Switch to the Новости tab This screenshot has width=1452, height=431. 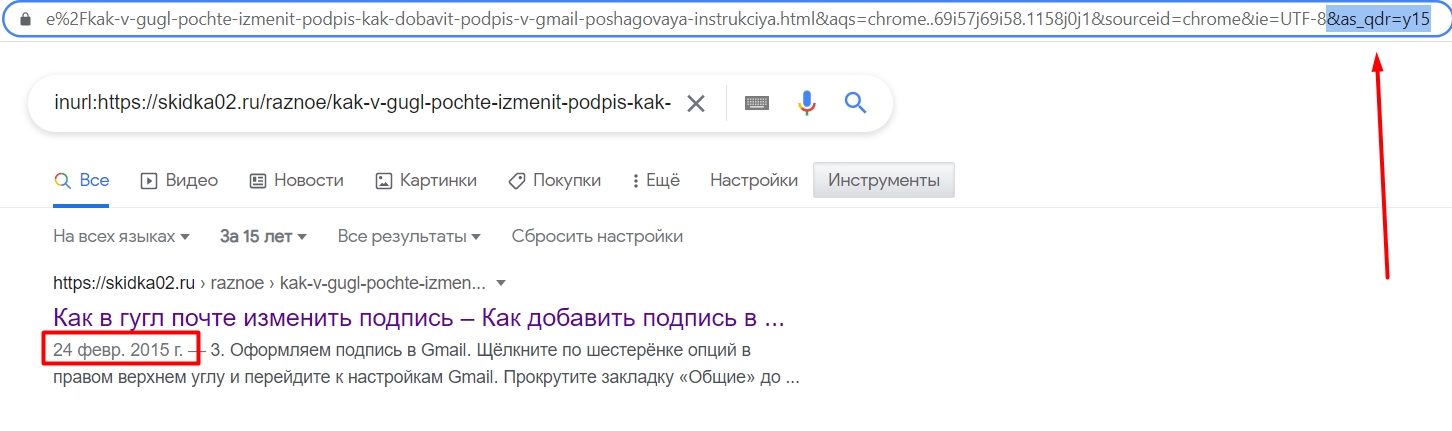pos(296,181)
